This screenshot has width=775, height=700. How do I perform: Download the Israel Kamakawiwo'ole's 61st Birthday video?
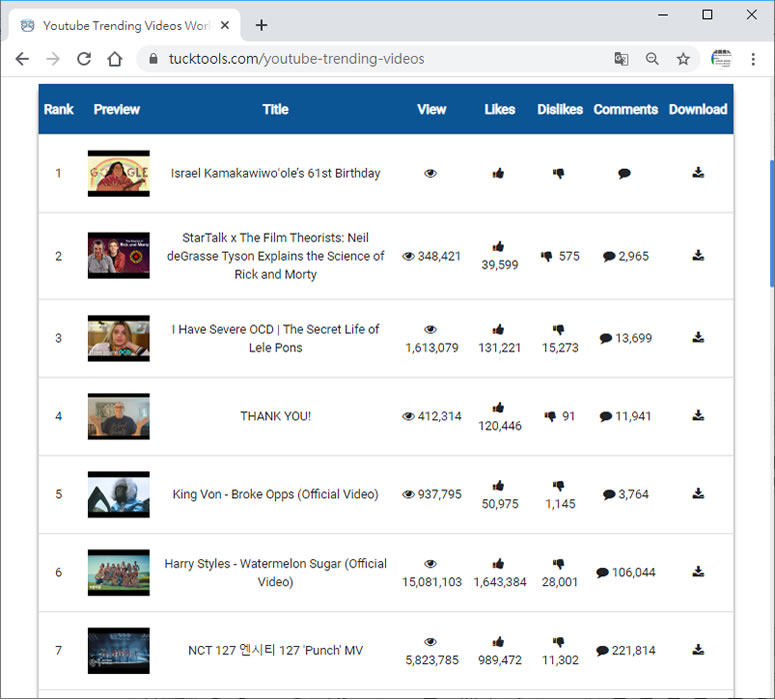click(x=698, y=173)
